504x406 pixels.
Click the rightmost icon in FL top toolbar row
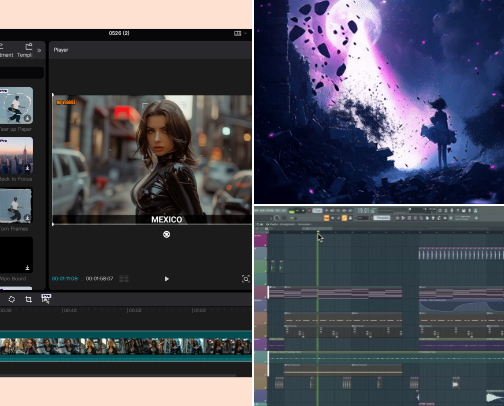coord(475,211)
